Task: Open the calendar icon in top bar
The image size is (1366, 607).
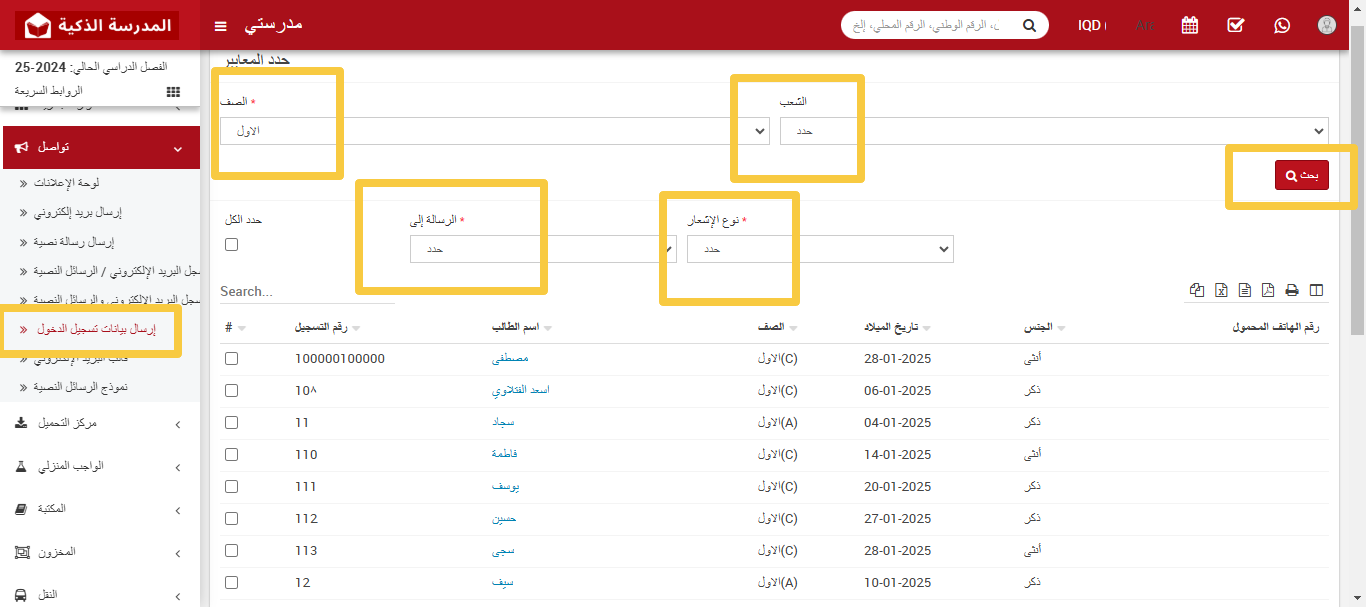Action: (x=1189, y=25)
